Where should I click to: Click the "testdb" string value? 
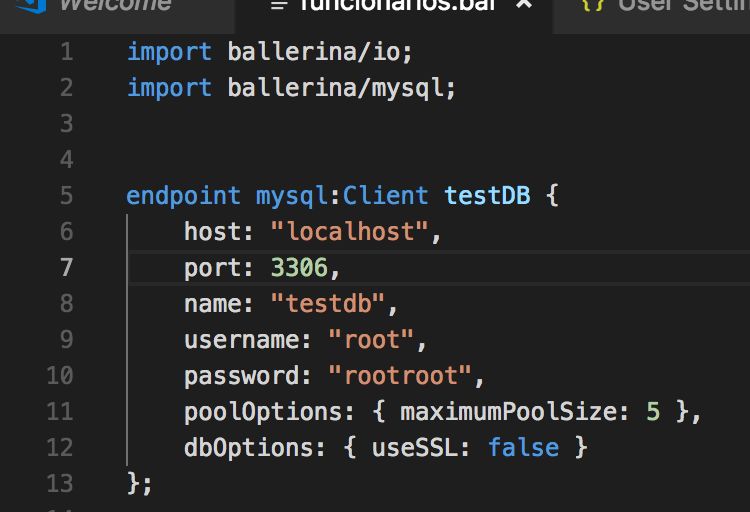click(x=328, y=304)
